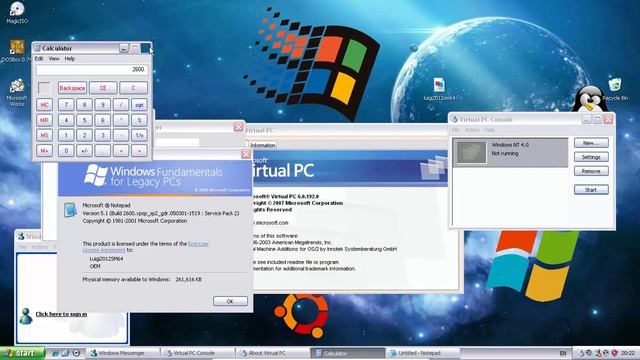This screenshot has height=360, width=640.
Task: Click the calculator M+ button
Action: pos(44,151)
